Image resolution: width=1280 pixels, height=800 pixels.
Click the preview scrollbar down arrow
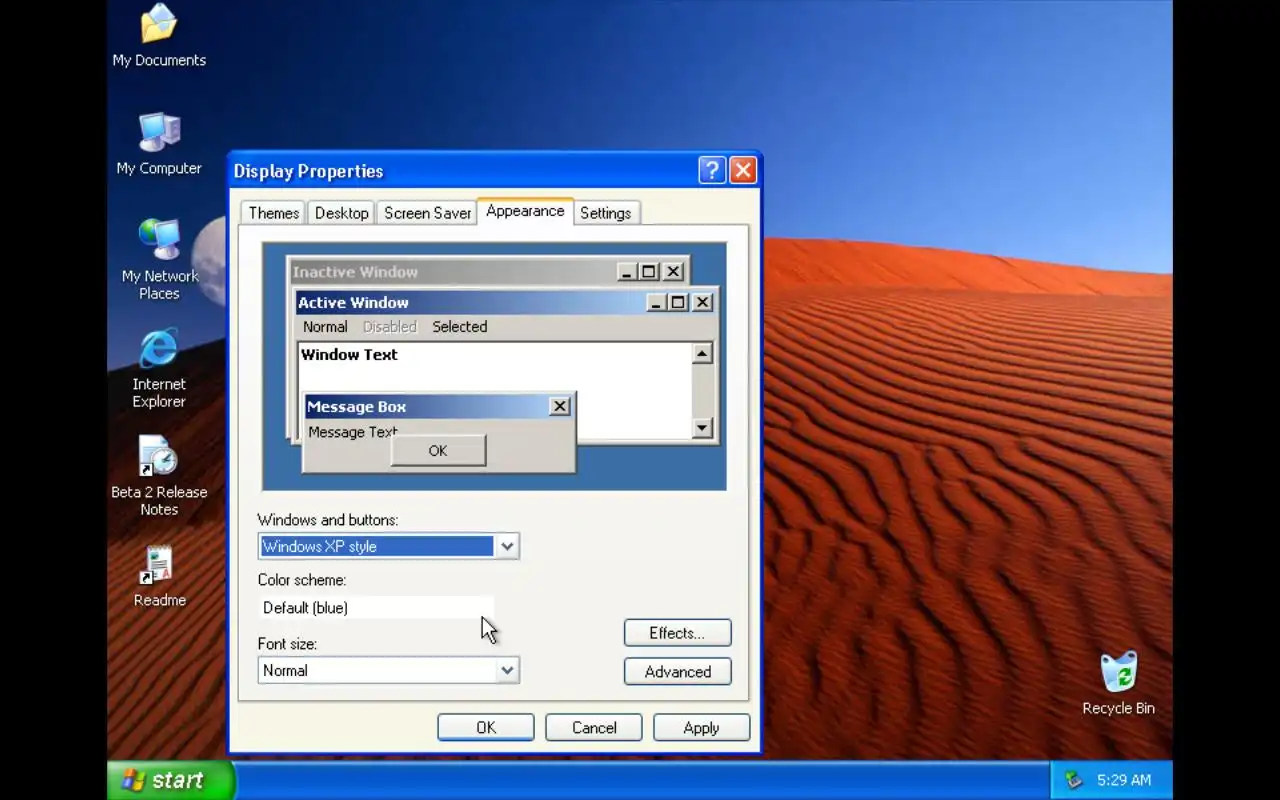coord(702,428)
